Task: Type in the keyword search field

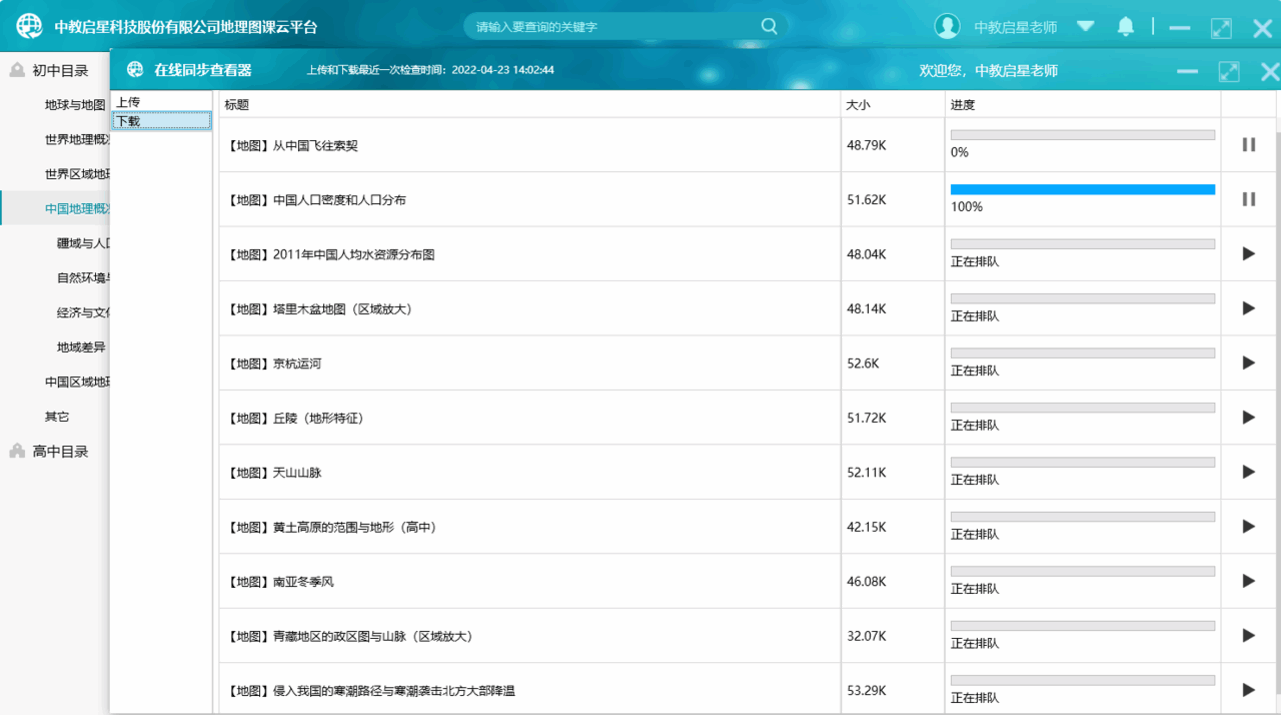Action: tap(610, 27)
